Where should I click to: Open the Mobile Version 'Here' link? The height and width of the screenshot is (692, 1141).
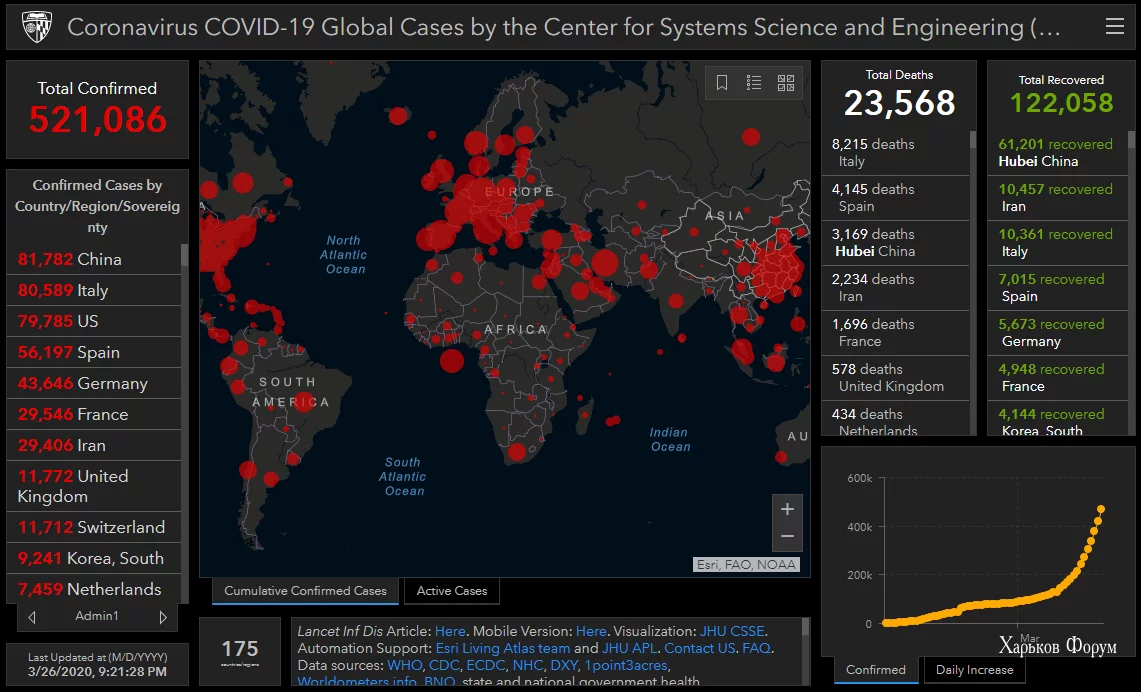(591, 631)
